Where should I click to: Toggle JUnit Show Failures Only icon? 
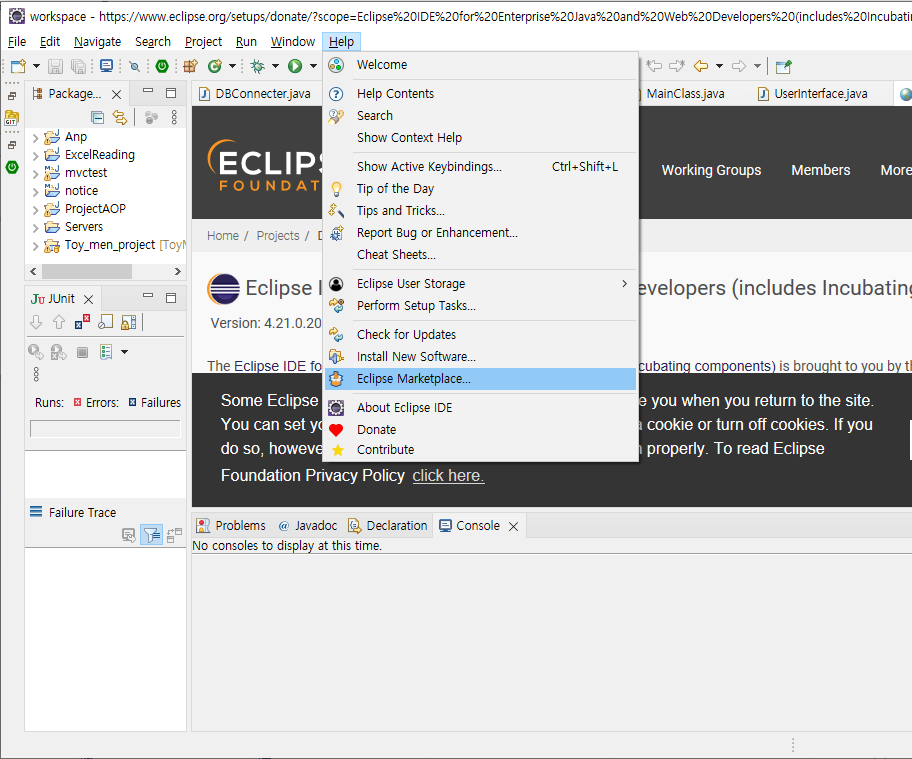tap(82, 322)
